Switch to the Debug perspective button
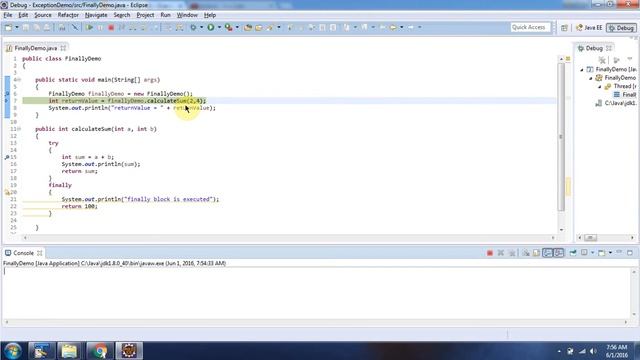 tap(621, 28)
